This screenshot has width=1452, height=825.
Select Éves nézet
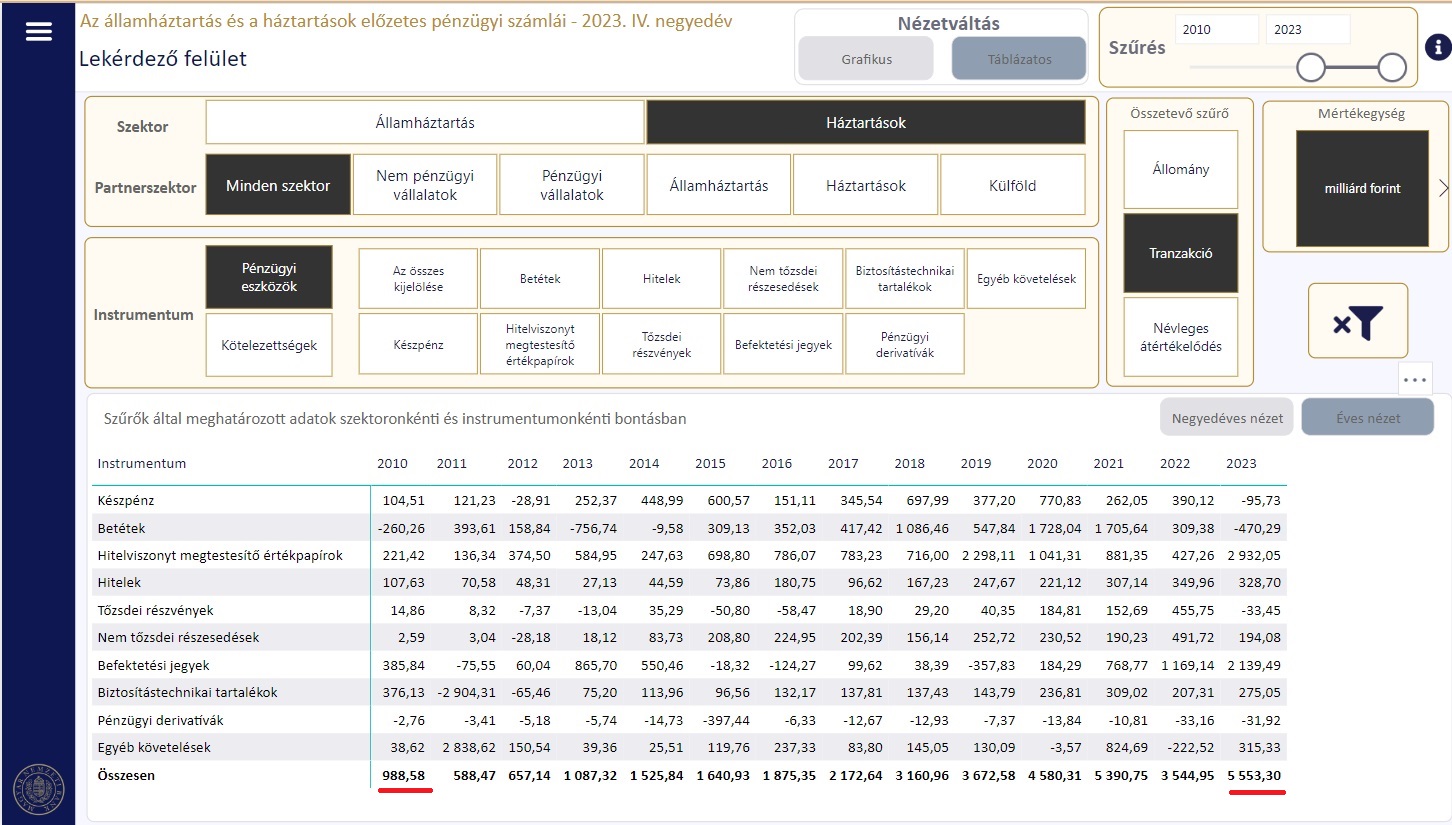1368,418
